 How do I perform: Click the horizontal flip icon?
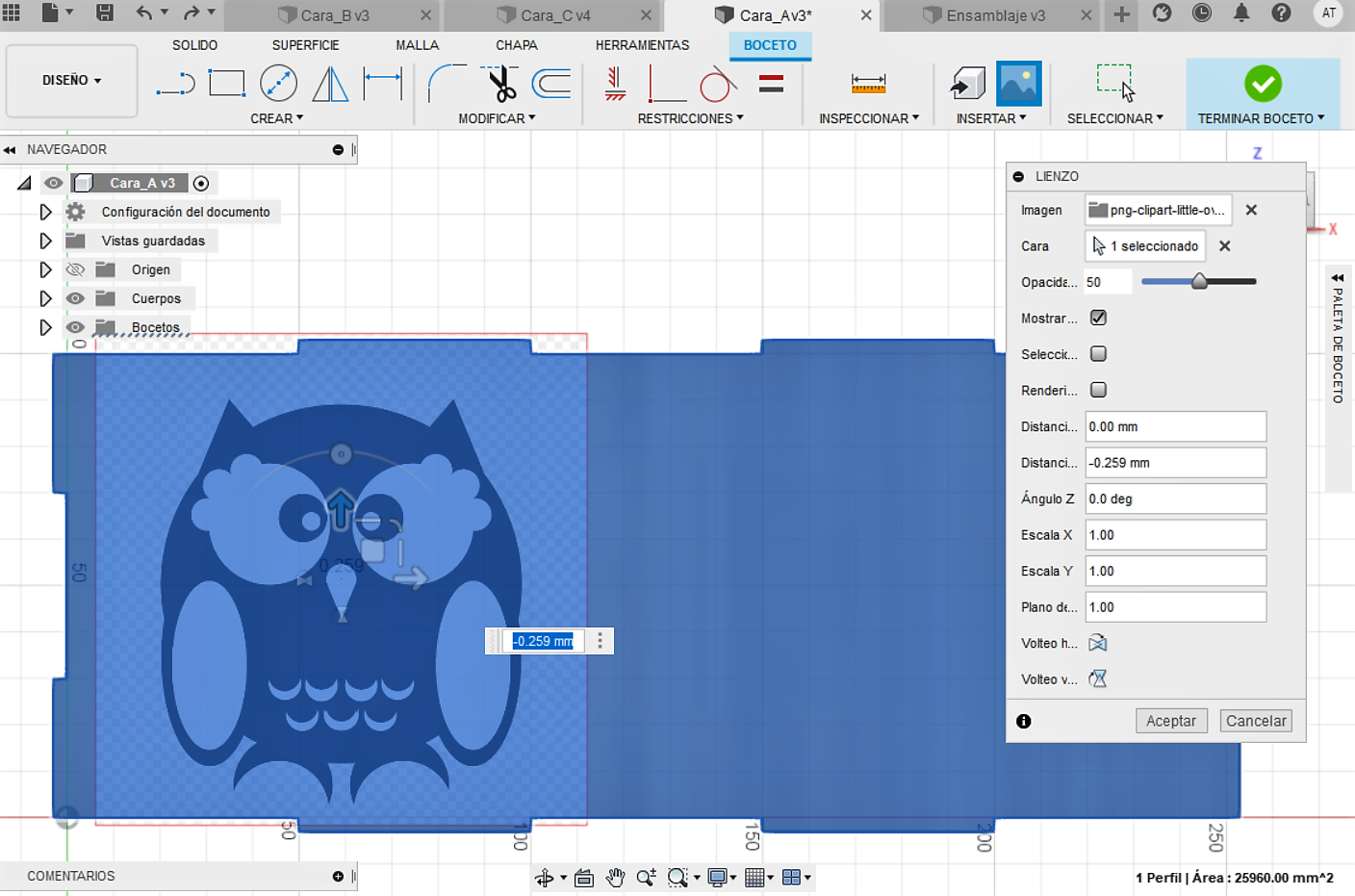[1098, 643]
